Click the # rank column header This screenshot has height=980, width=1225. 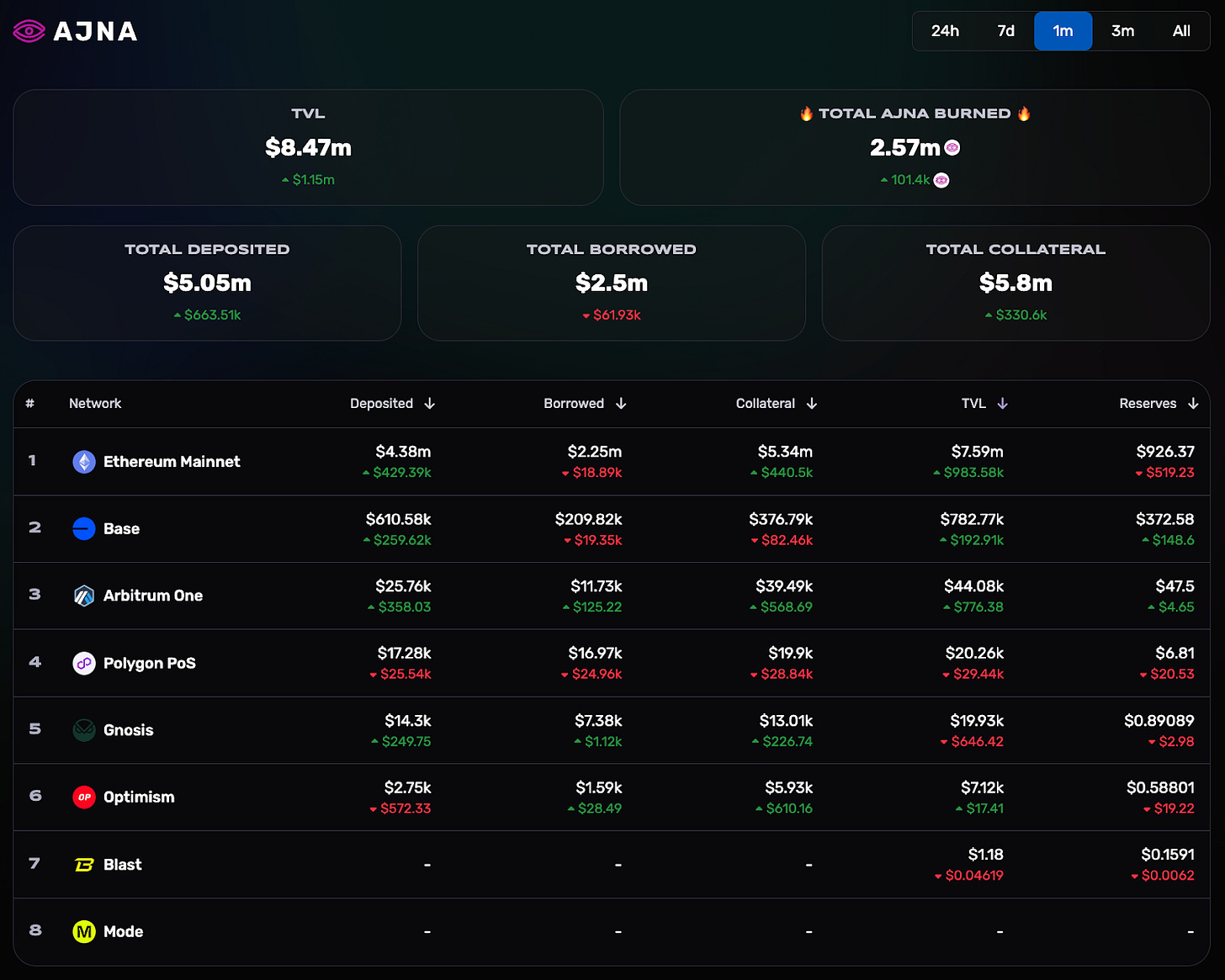coord(29,404)
